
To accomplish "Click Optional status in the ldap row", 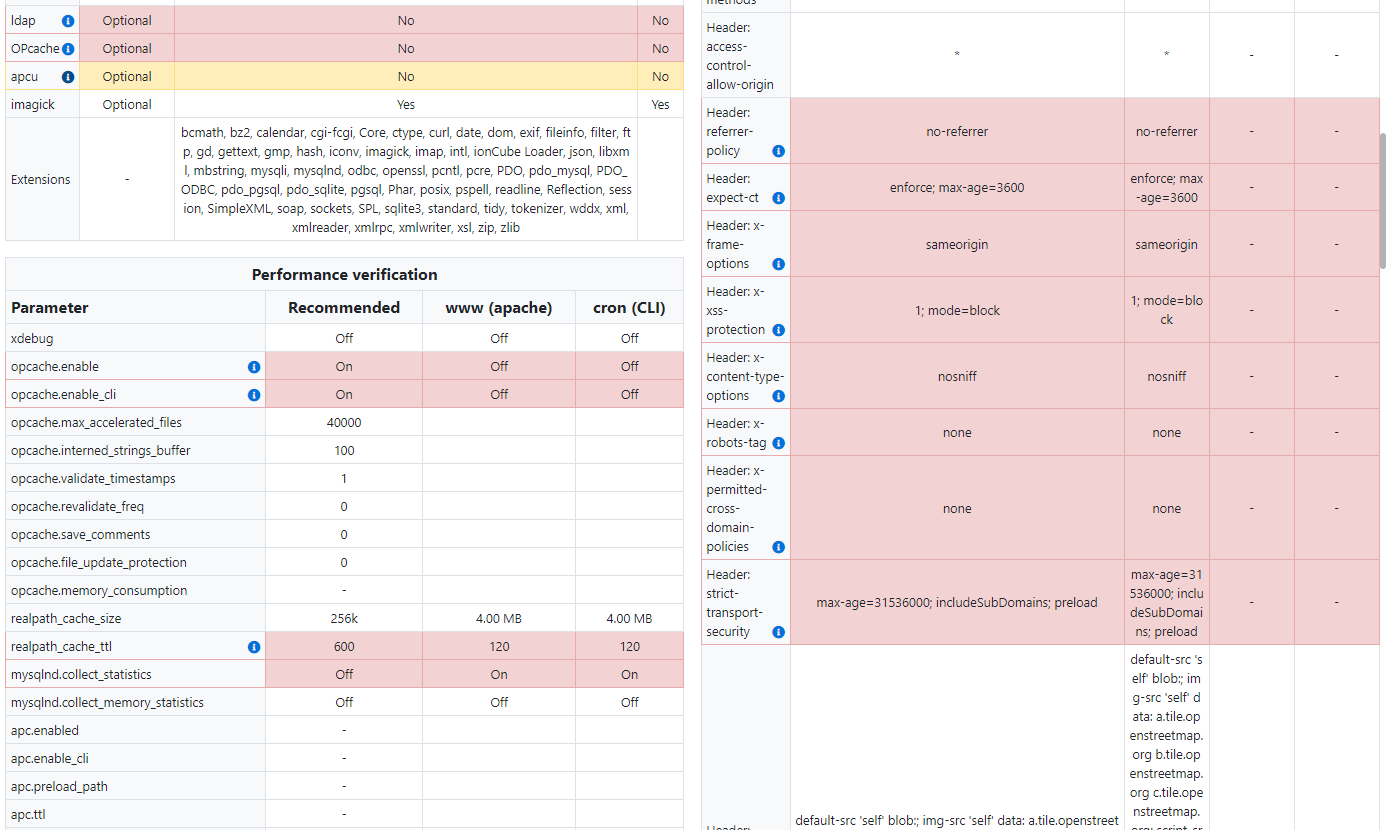I will pos(127,21).
